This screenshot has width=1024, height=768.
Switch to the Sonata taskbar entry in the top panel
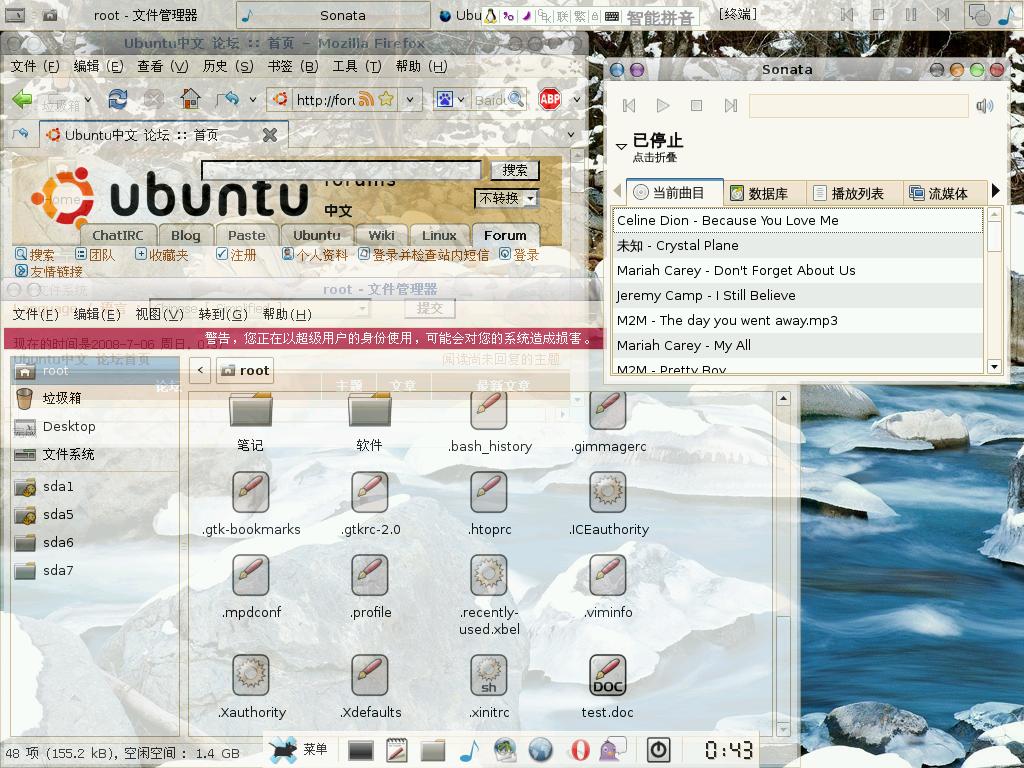(333, 15)
